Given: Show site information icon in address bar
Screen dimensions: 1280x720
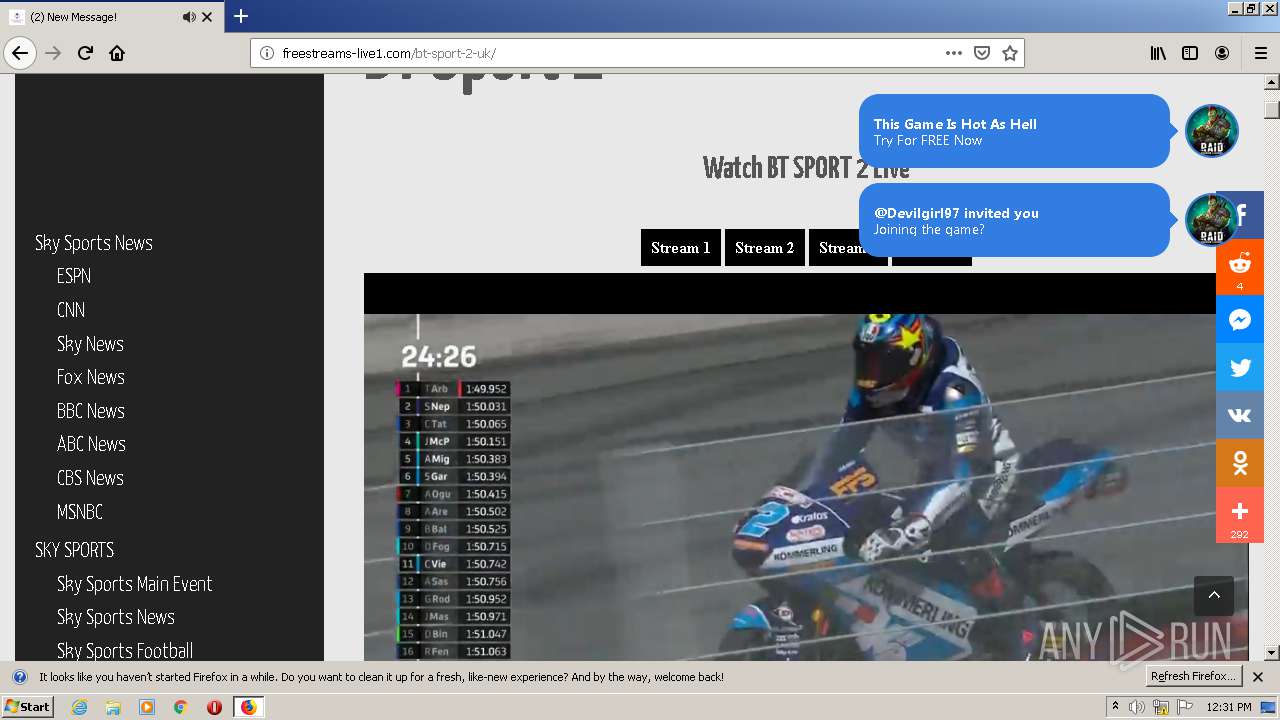Looking at the screenshot, I should point(267,53).
